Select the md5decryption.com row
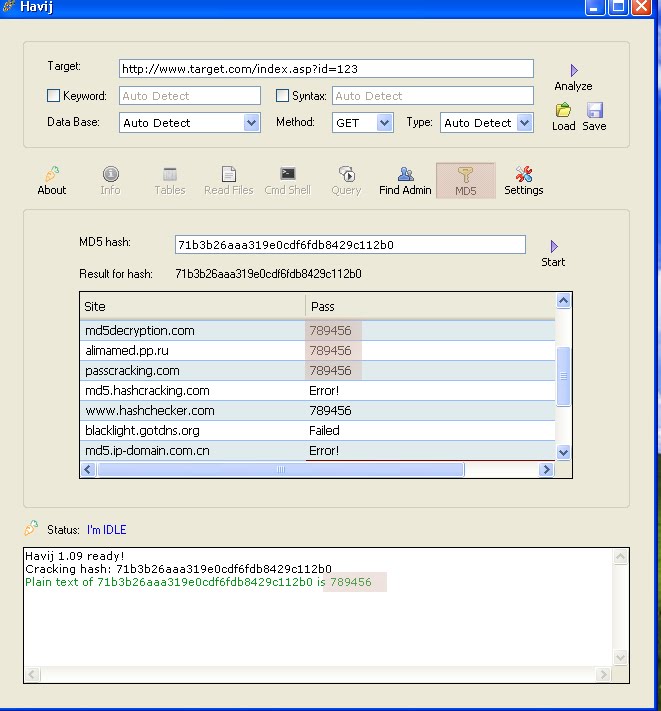 pyautogui.click(x=317, y=331)
